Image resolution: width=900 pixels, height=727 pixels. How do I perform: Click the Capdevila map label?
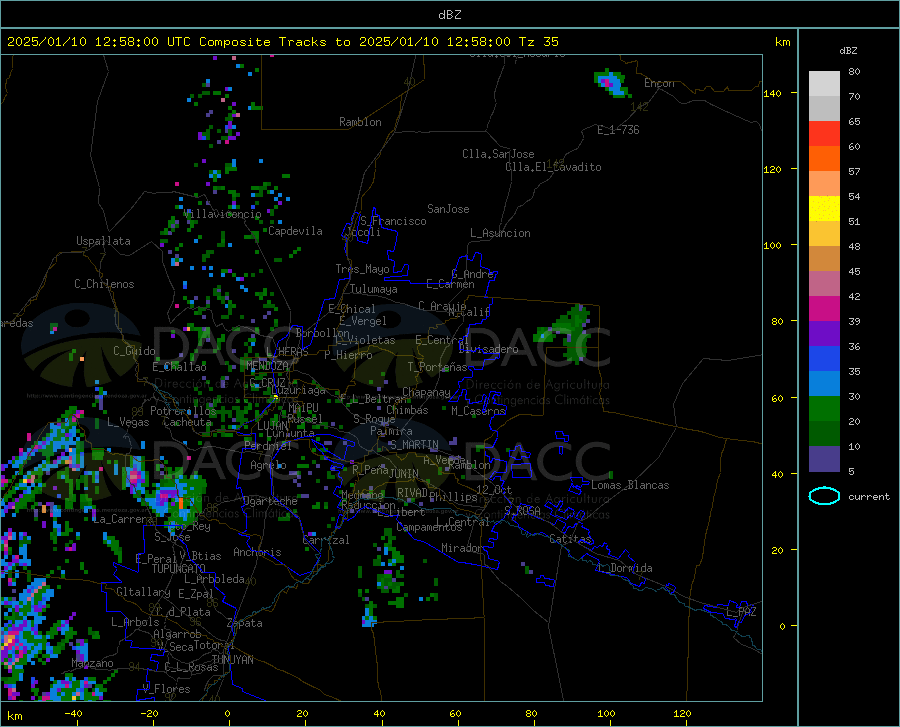tap(295, 231)
